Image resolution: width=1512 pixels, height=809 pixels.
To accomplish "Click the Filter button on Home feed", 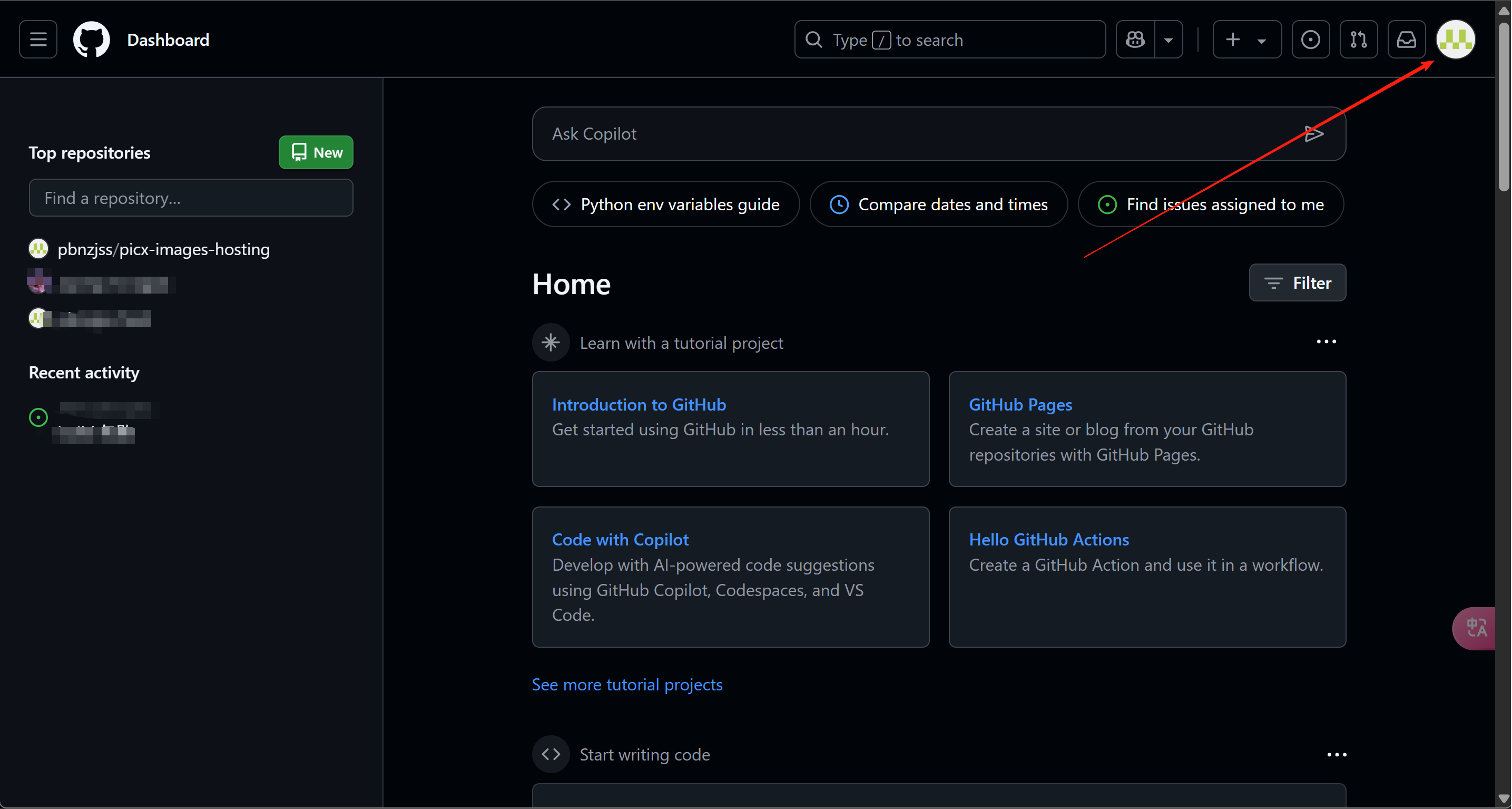I will pyautogui.click(x=1297, y=282).
